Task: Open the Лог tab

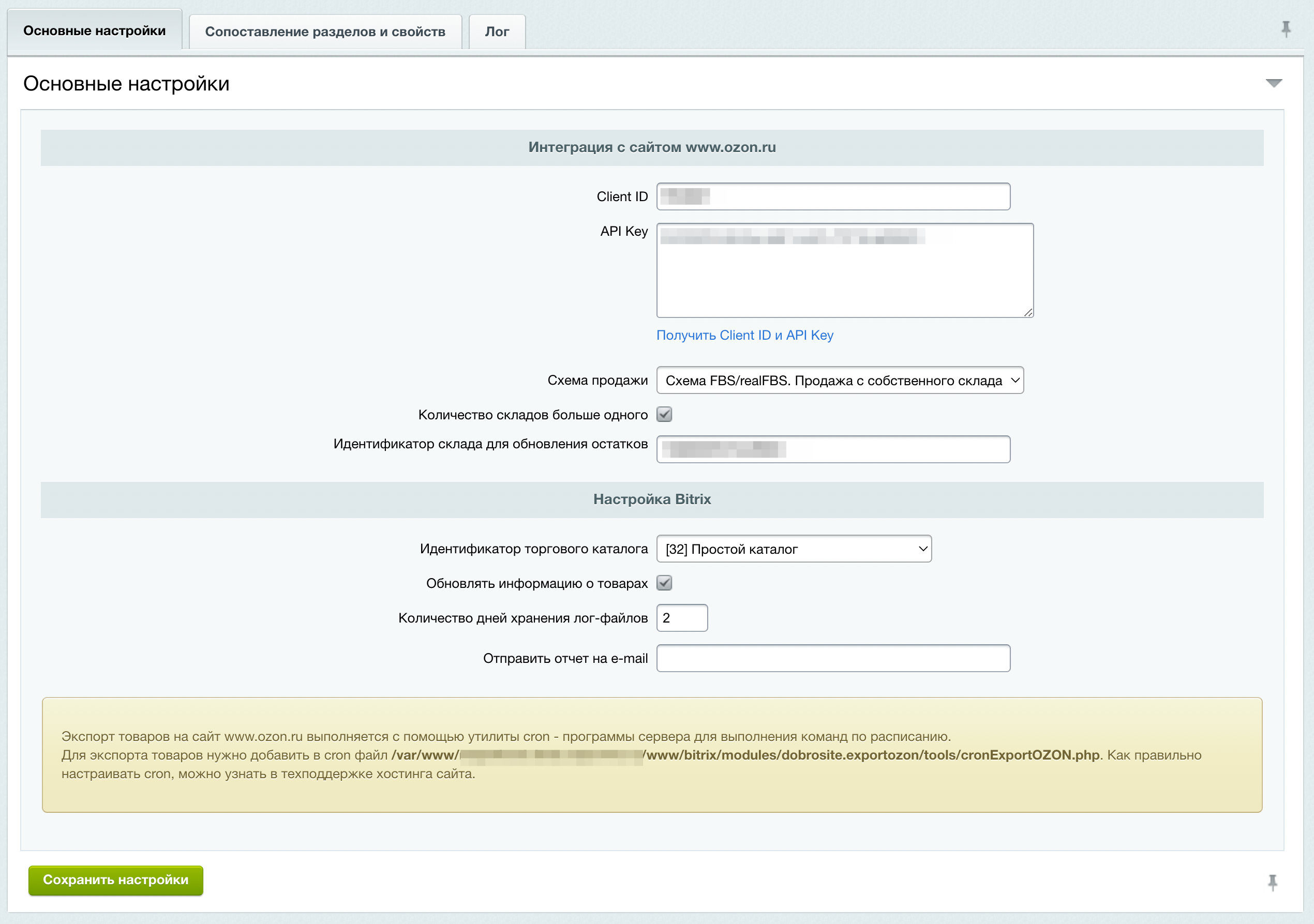Action: [x=497, y=32]
